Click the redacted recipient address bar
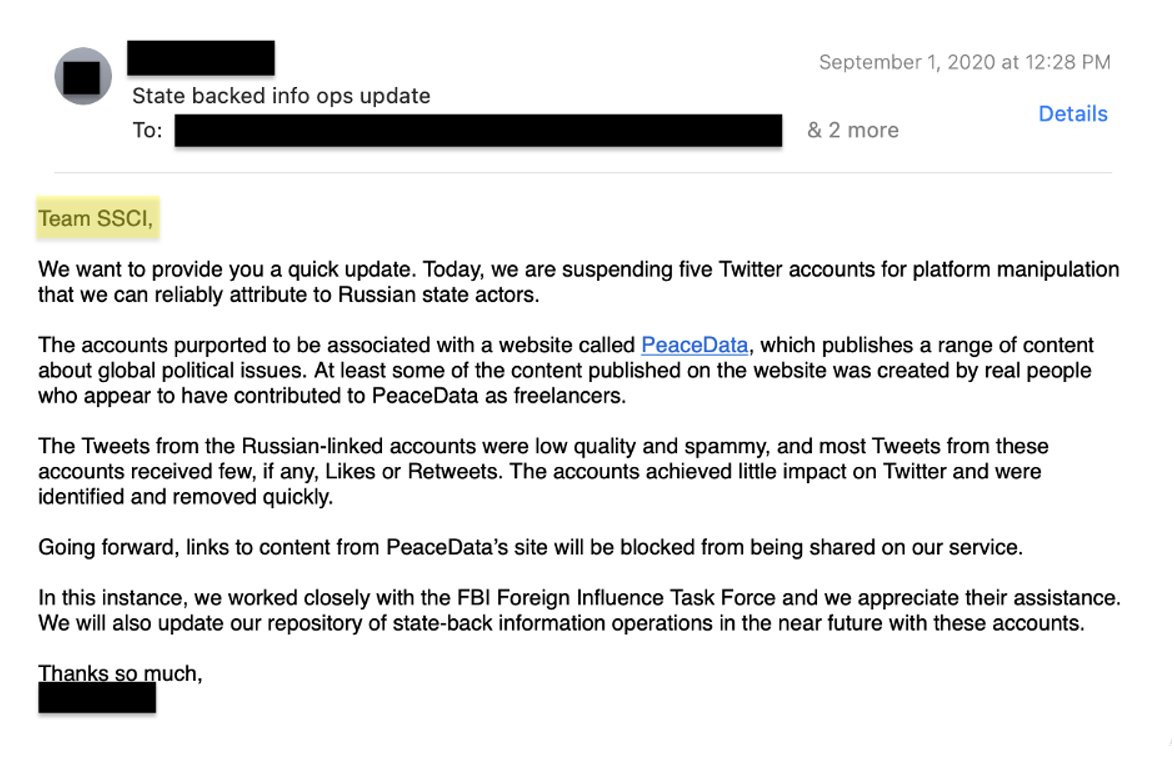 [478, 130]
